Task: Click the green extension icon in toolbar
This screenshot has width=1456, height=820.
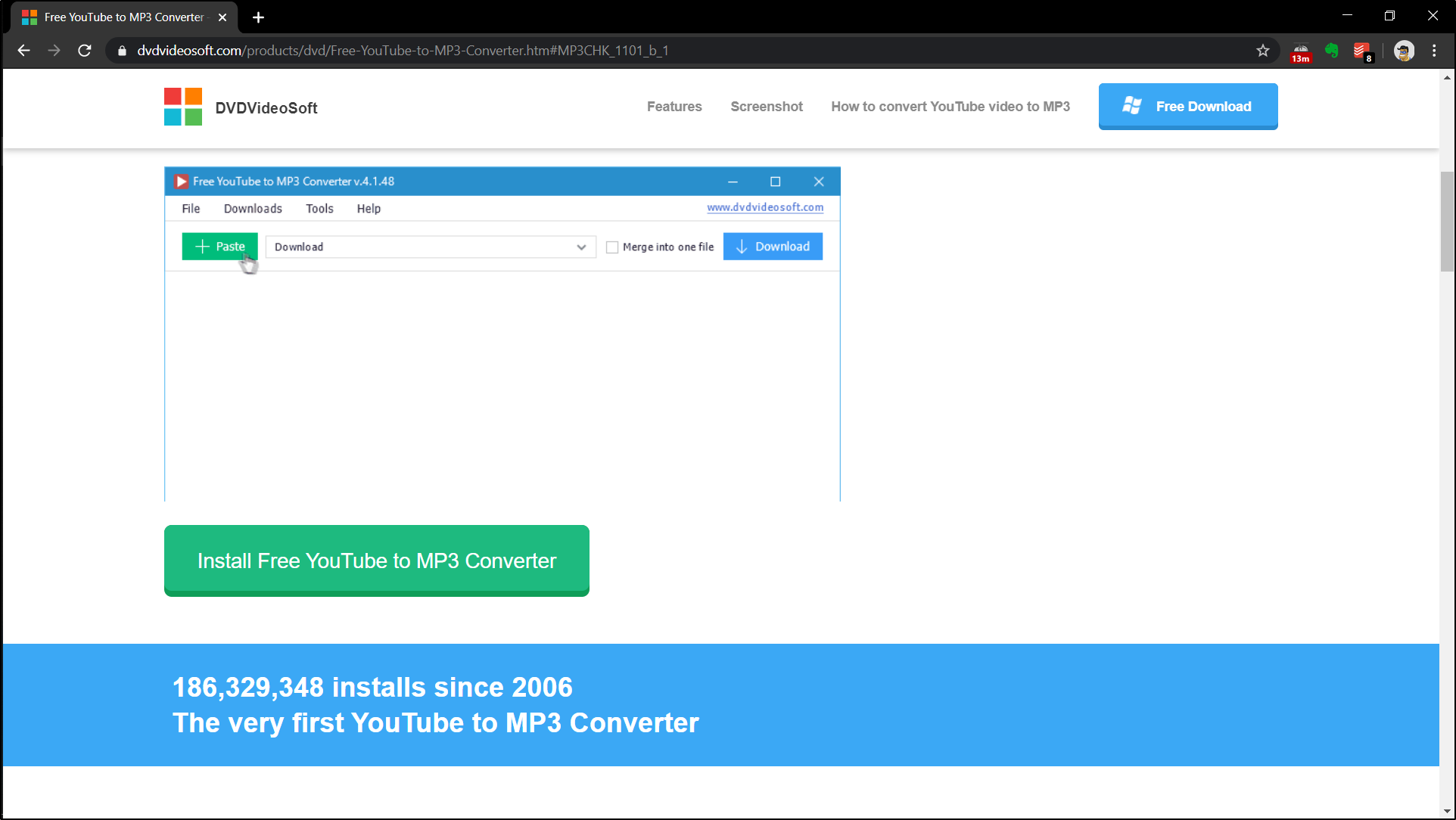Action: point(1332,51)
